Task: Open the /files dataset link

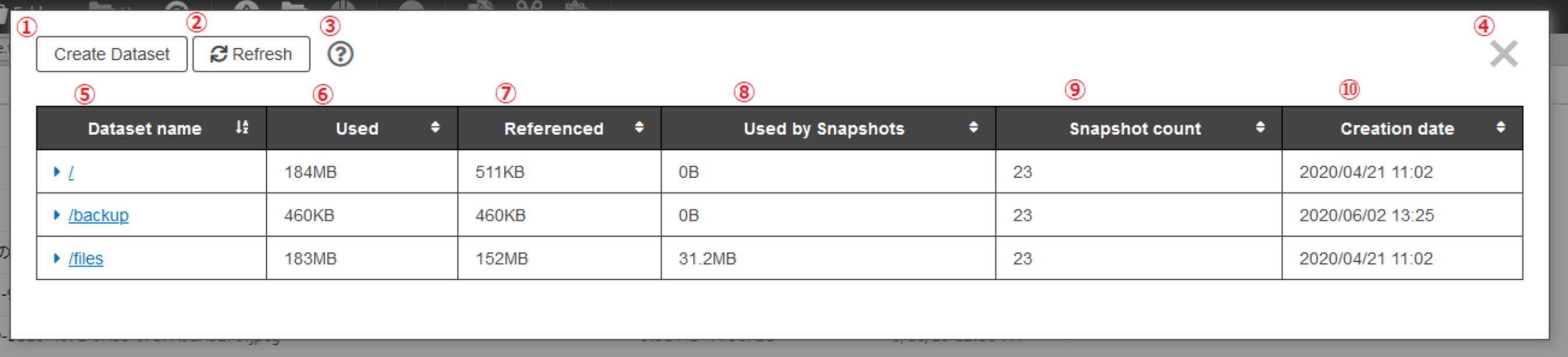Action: (87, 258)
